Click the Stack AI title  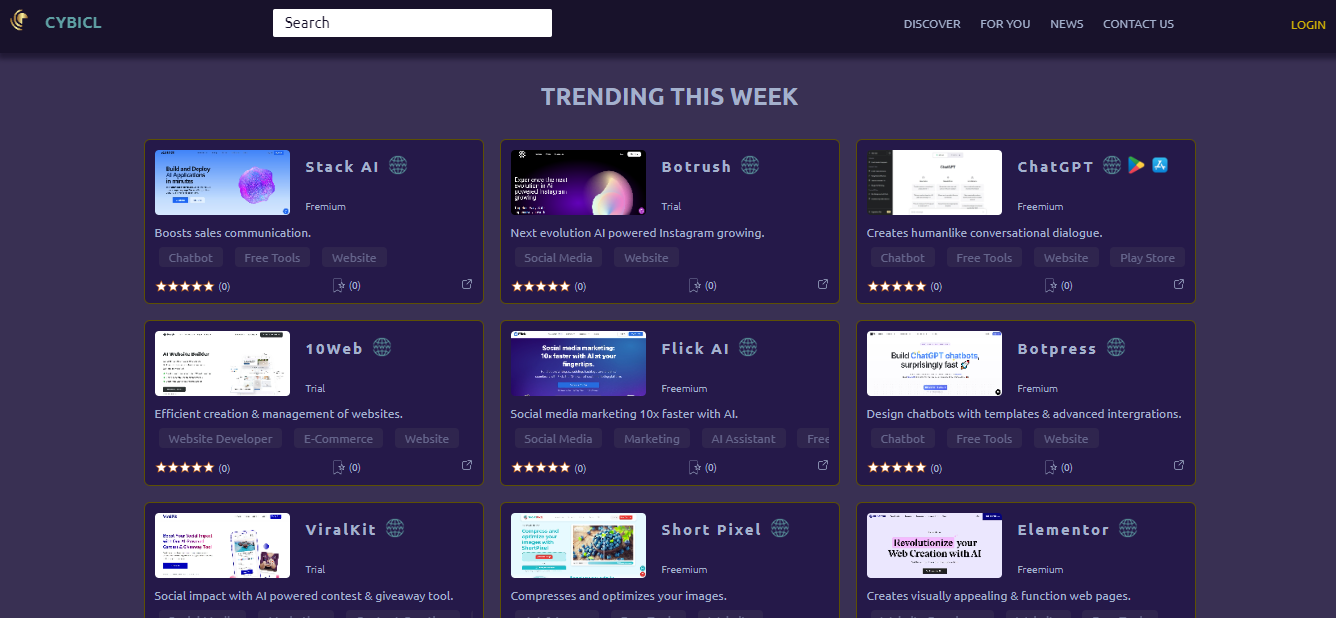click(342, 167)
